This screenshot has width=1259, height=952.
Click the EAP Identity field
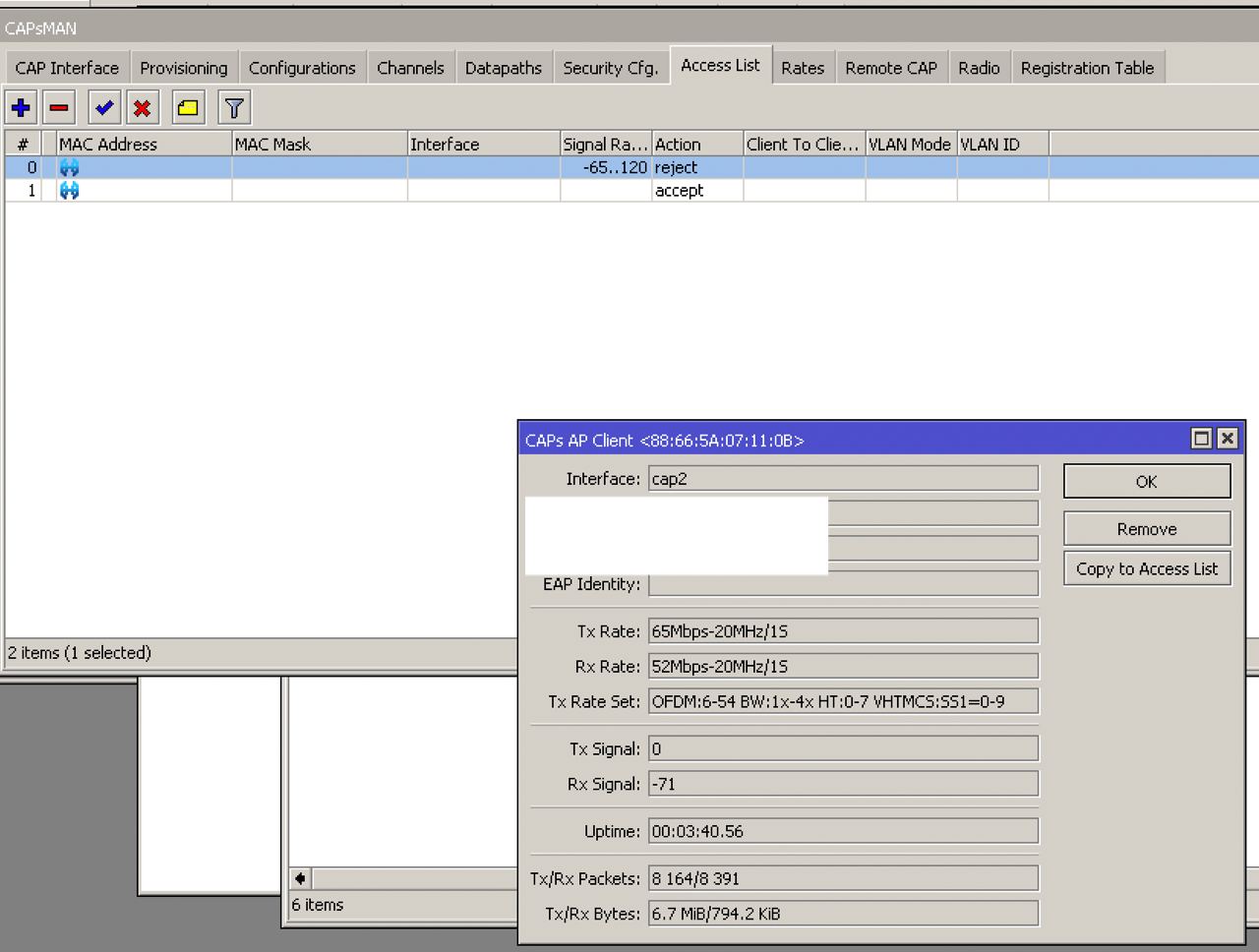click(x=843, y=584)
